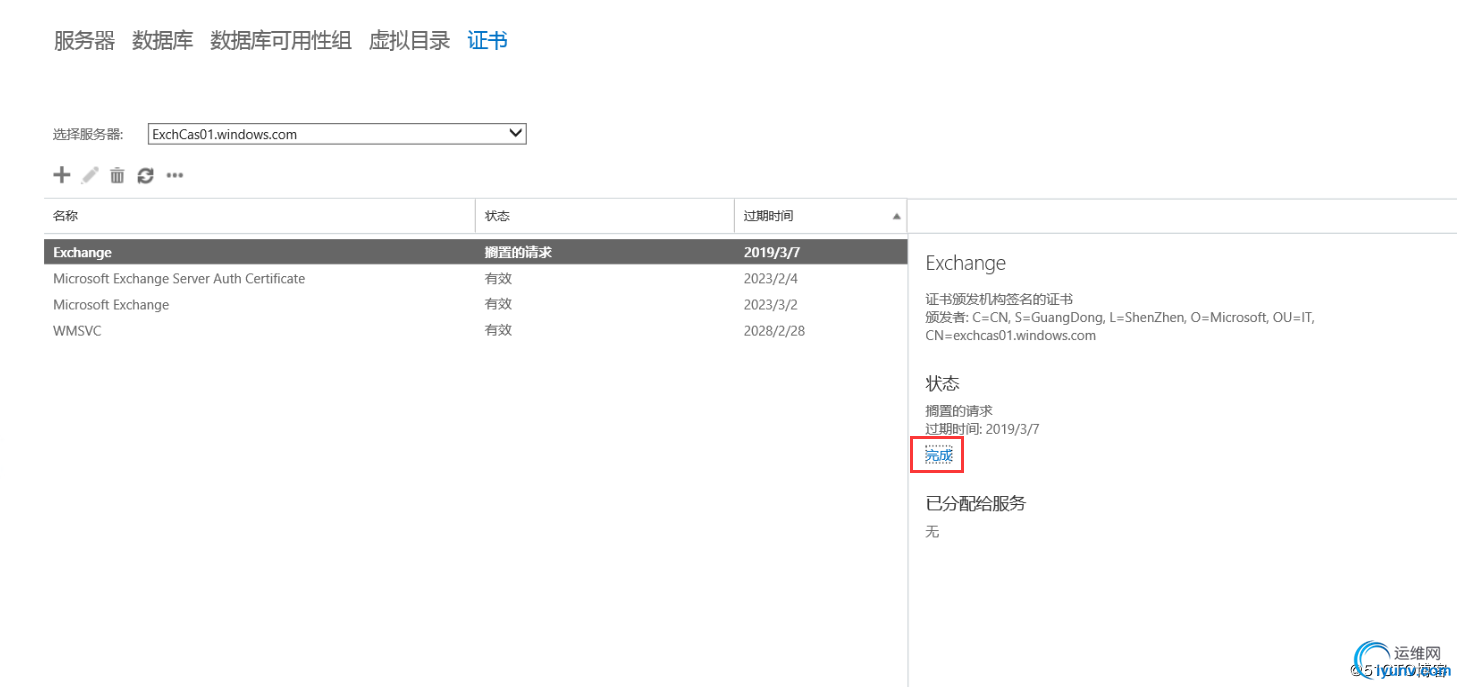
Task: Open the 选择服务器 dropdown
Action: [337, 133]
